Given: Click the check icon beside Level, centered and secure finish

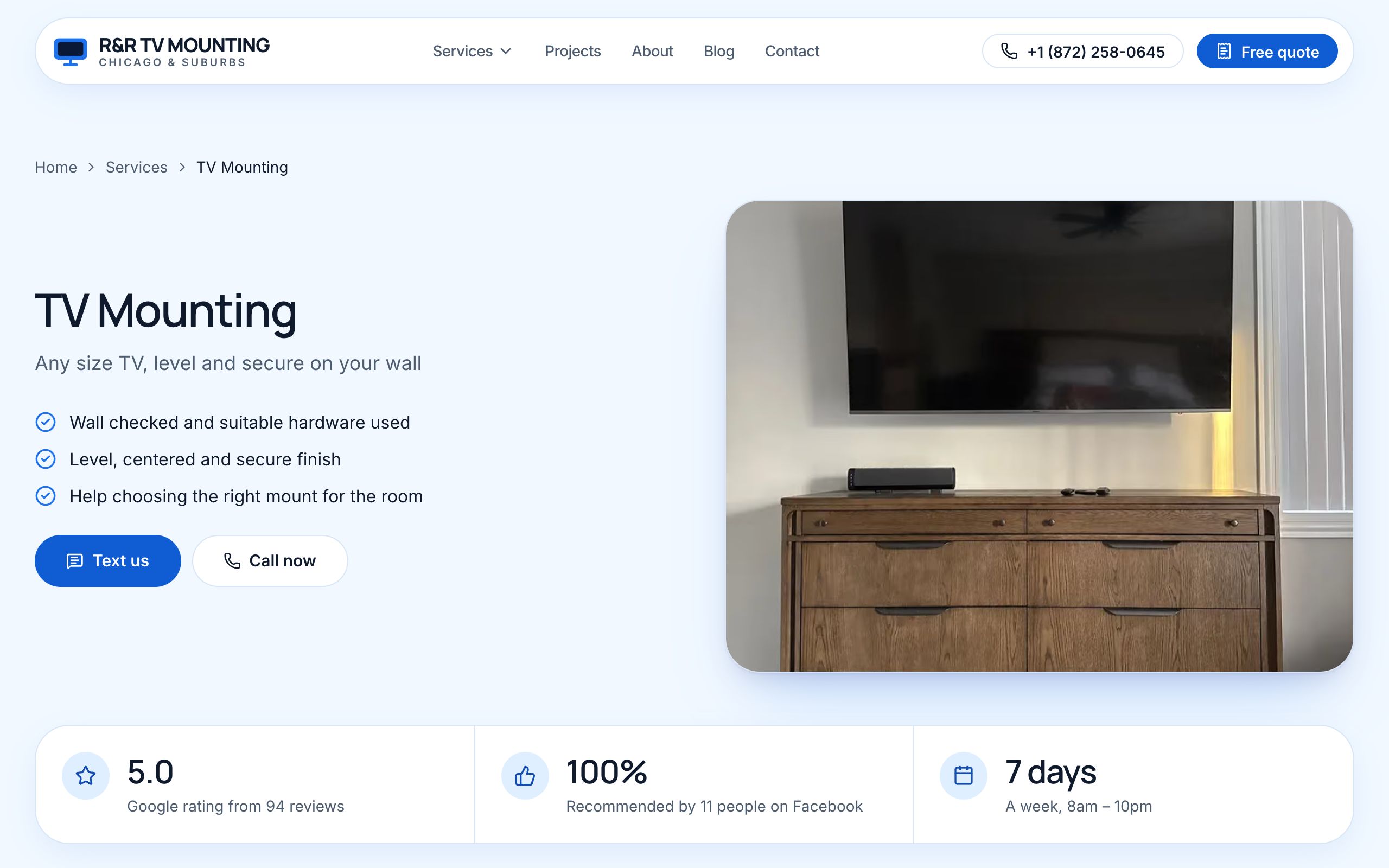Looking at the screenshot, I should pyautogui.click(x=46, y=459).
